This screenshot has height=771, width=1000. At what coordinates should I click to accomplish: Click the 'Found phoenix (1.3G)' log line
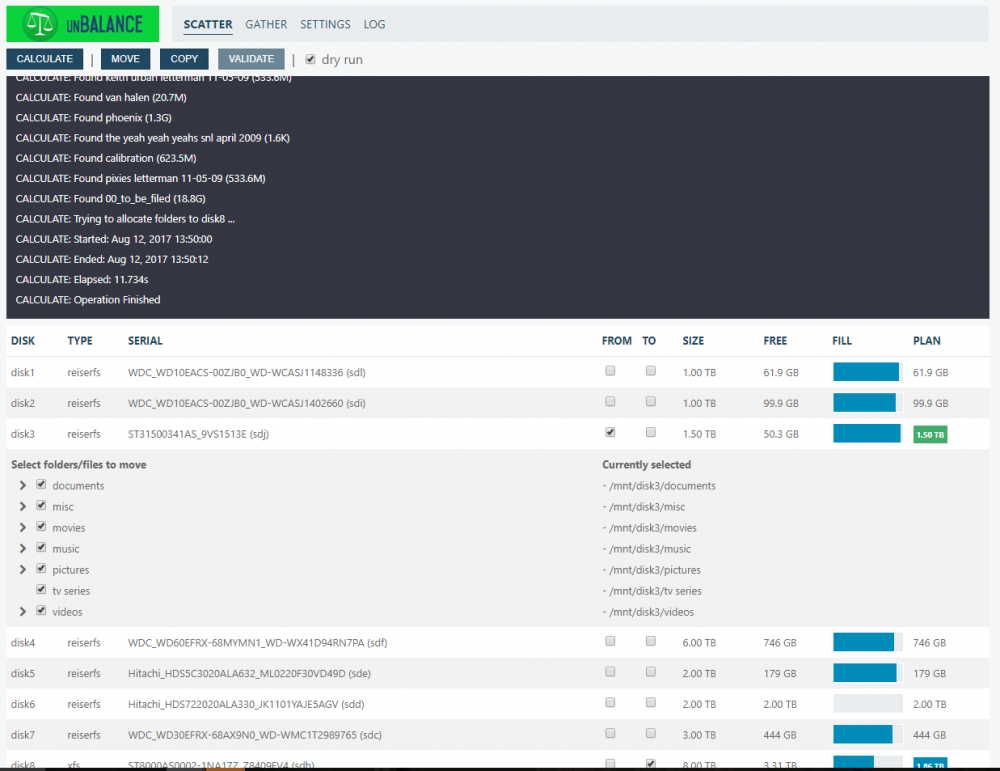click(x=94, y=117)
